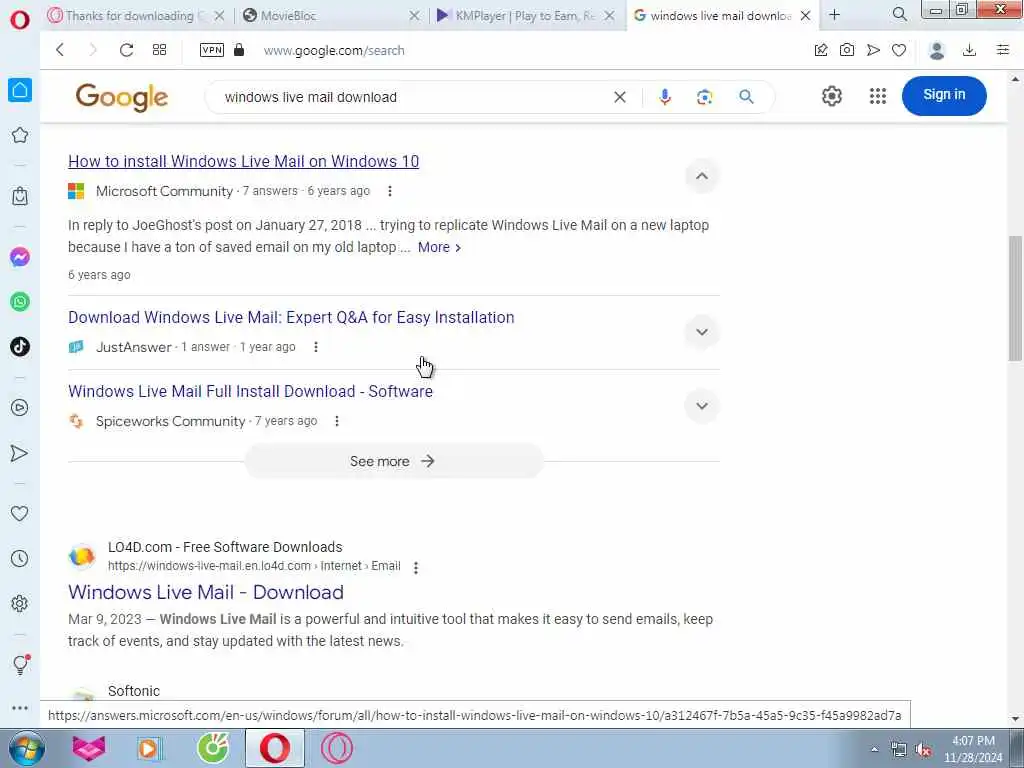Open the player in the sidebar
The width and height of the screenshot is (1024, 768).
click(x=20, y=408)
